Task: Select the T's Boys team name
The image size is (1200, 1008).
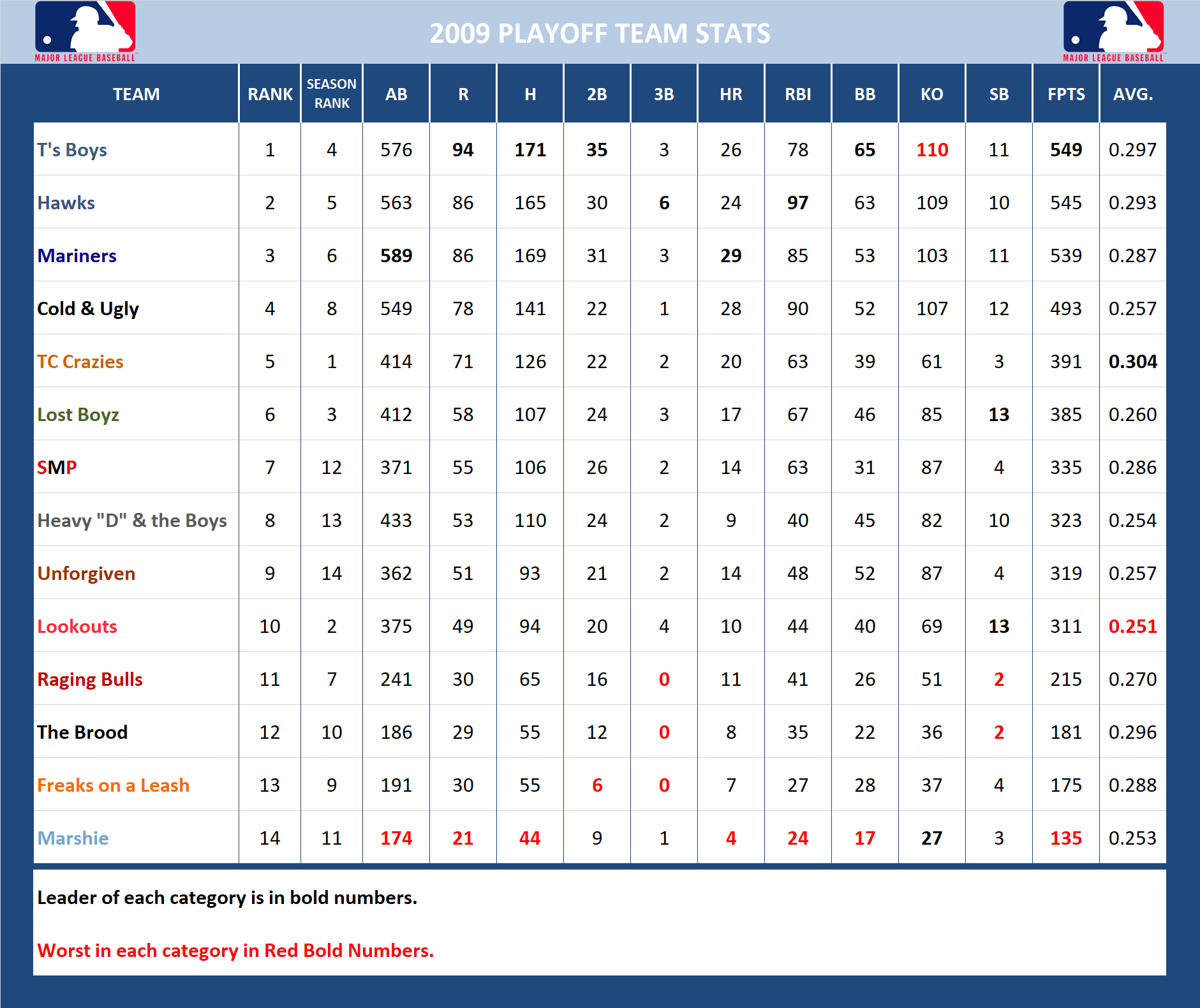Action: [72, 149]
